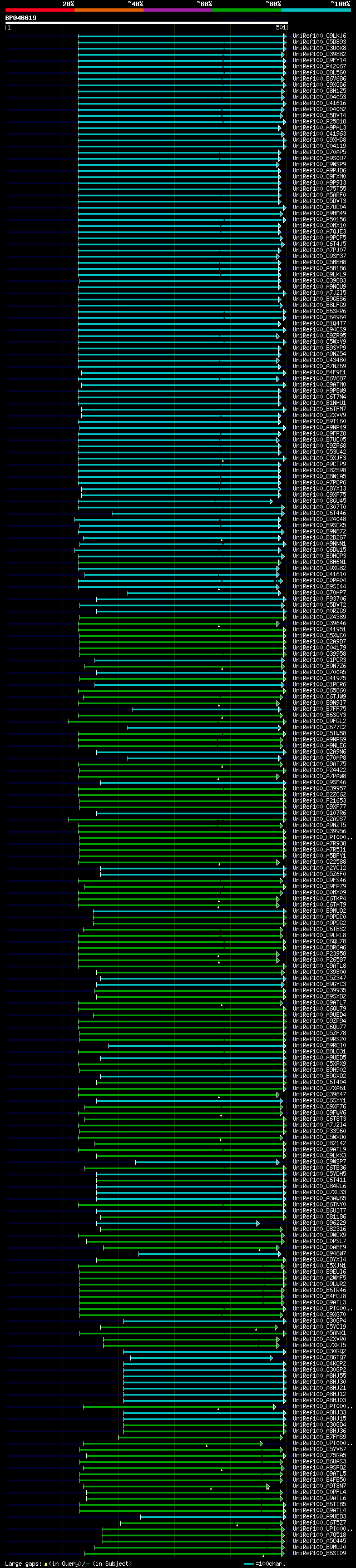Click the UniRef100_B9N7Z6 hit name
This screenshot has height=1568, width=356.
point(319,666)
